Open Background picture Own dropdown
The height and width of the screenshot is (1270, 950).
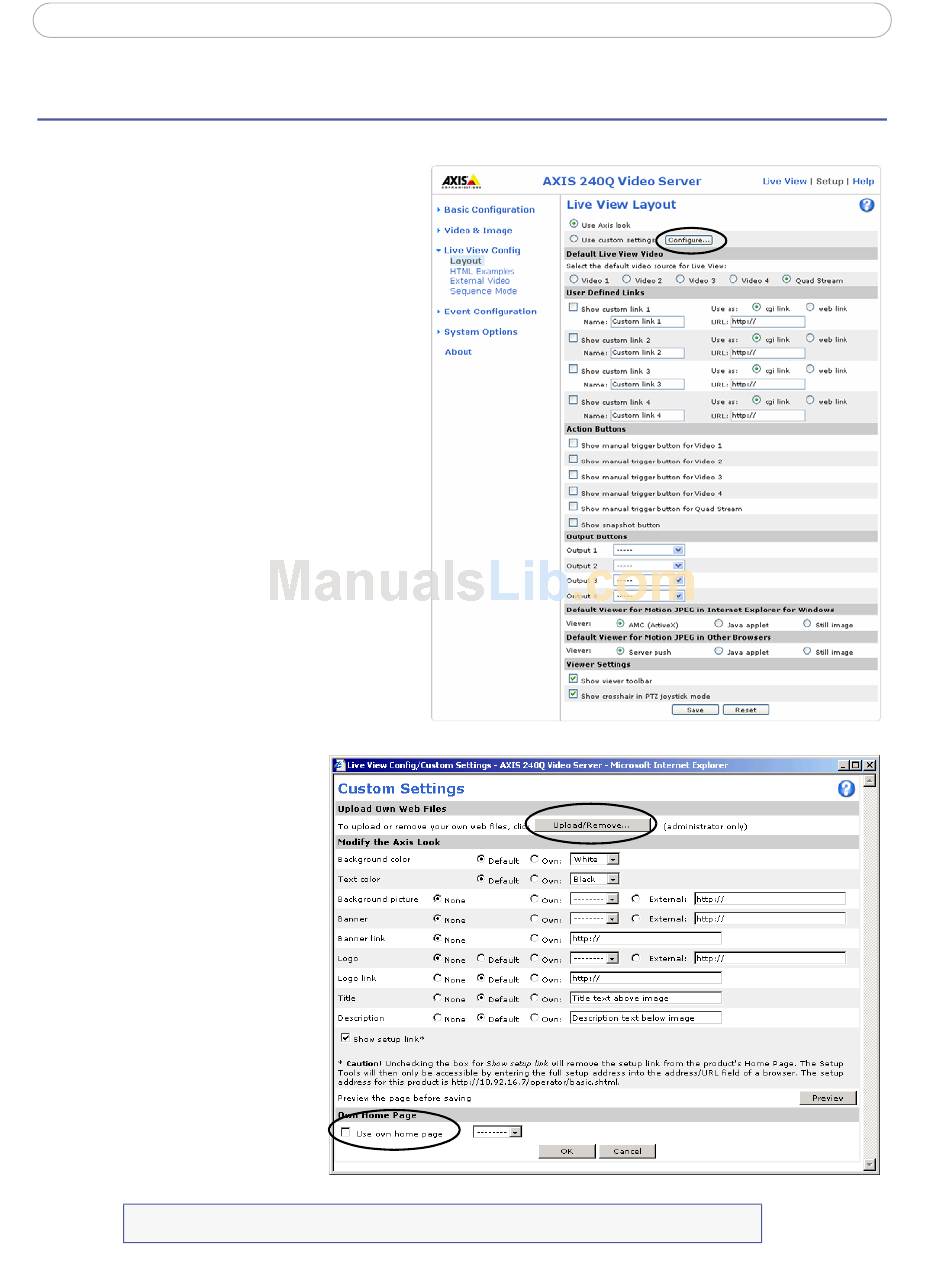(595, 899)
